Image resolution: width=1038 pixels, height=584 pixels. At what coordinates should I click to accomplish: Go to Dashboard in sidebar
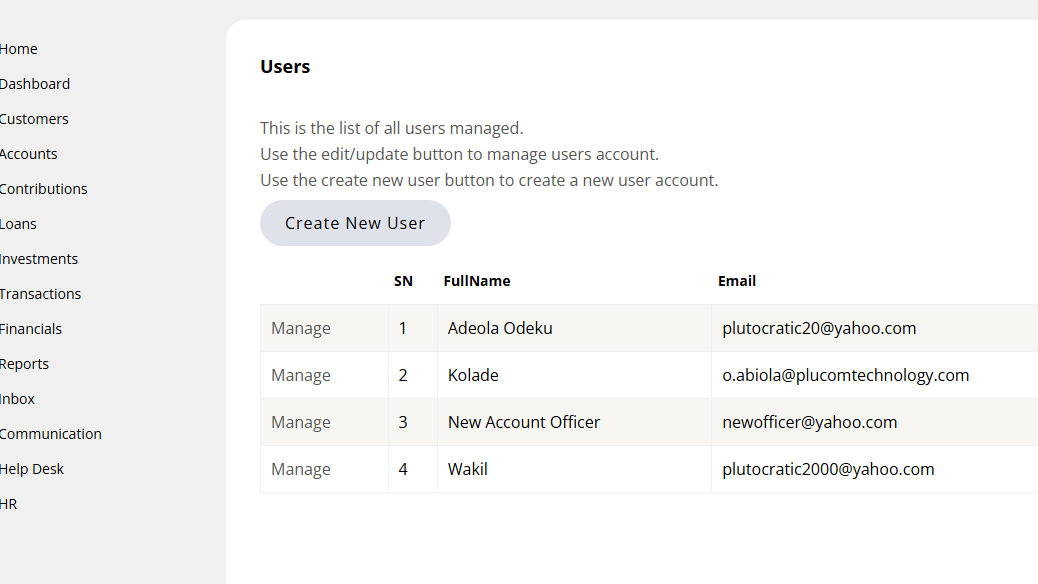35,84
